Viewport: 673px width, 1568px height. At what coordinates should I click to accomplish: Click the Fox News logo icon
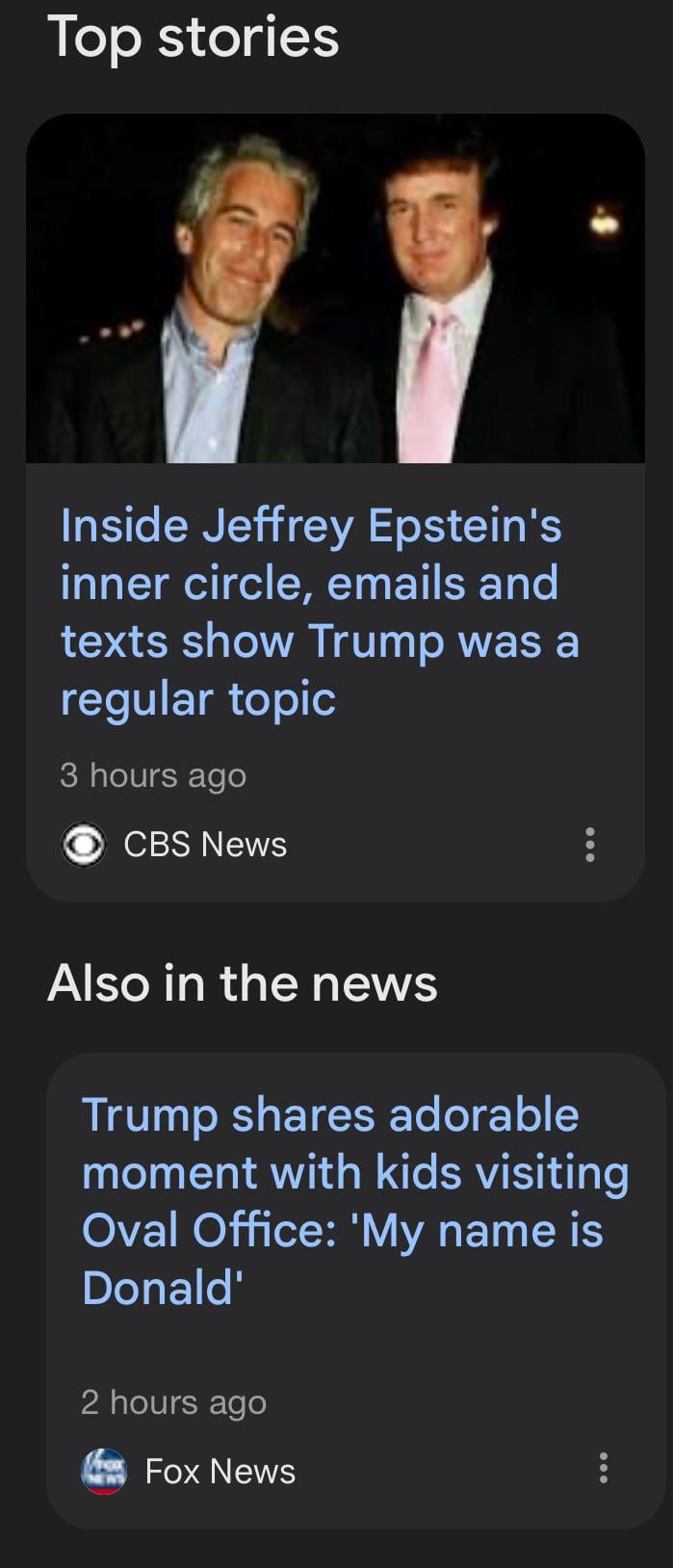(104, 1471)
